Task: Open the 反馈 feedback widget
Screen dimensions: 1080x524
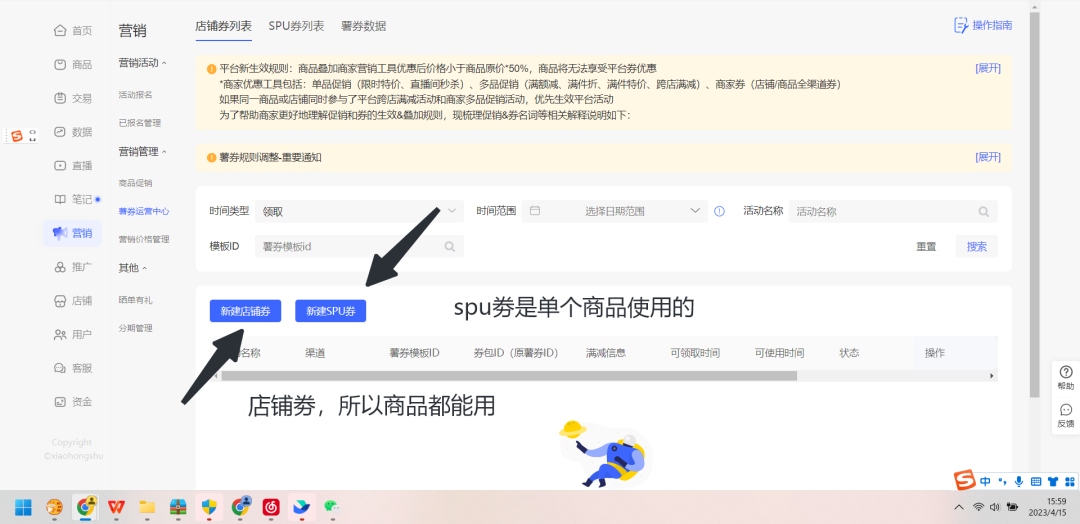Action: pyautogui.click(x=1066, y=415)
